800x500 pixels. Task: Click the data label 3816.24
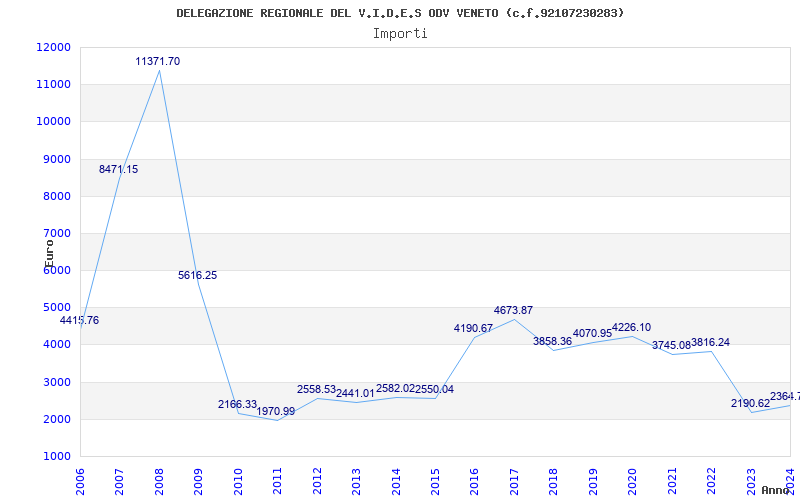tap(710, 342)
